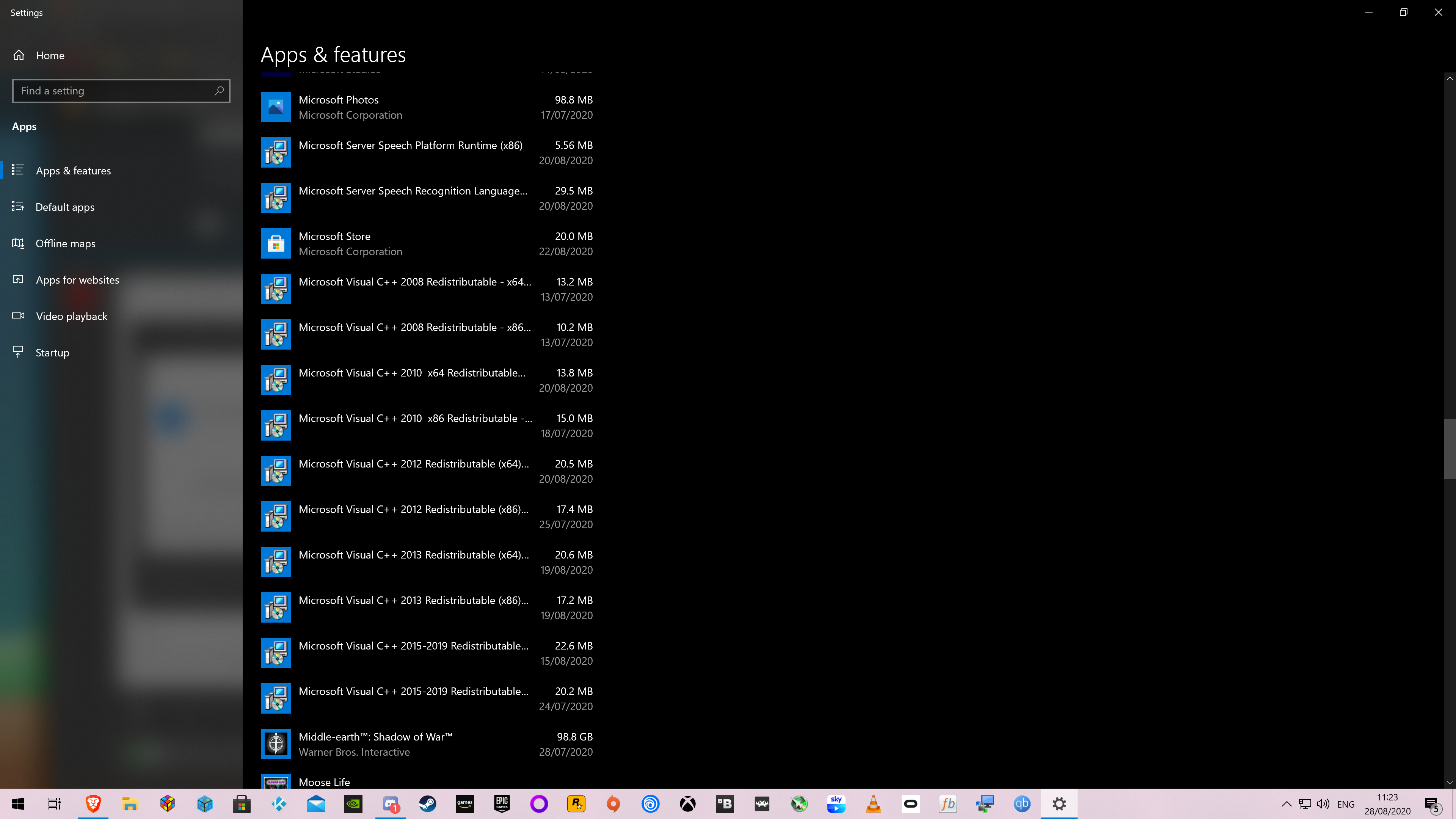
Task: Click the Find a setting search box
Action: [121, 91]
